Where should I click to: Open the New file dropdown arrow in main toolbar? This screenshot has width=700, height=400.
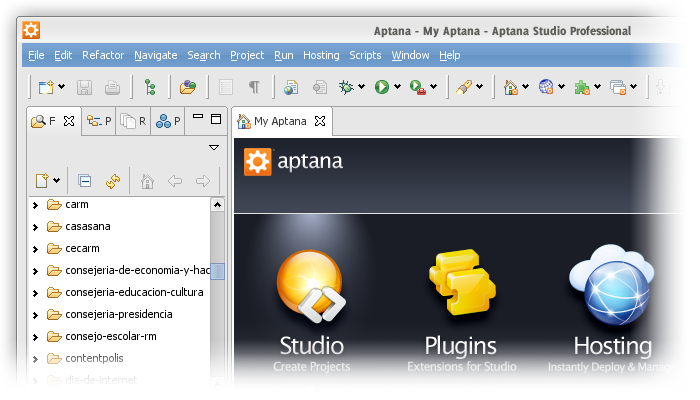[x=62, y=87]
